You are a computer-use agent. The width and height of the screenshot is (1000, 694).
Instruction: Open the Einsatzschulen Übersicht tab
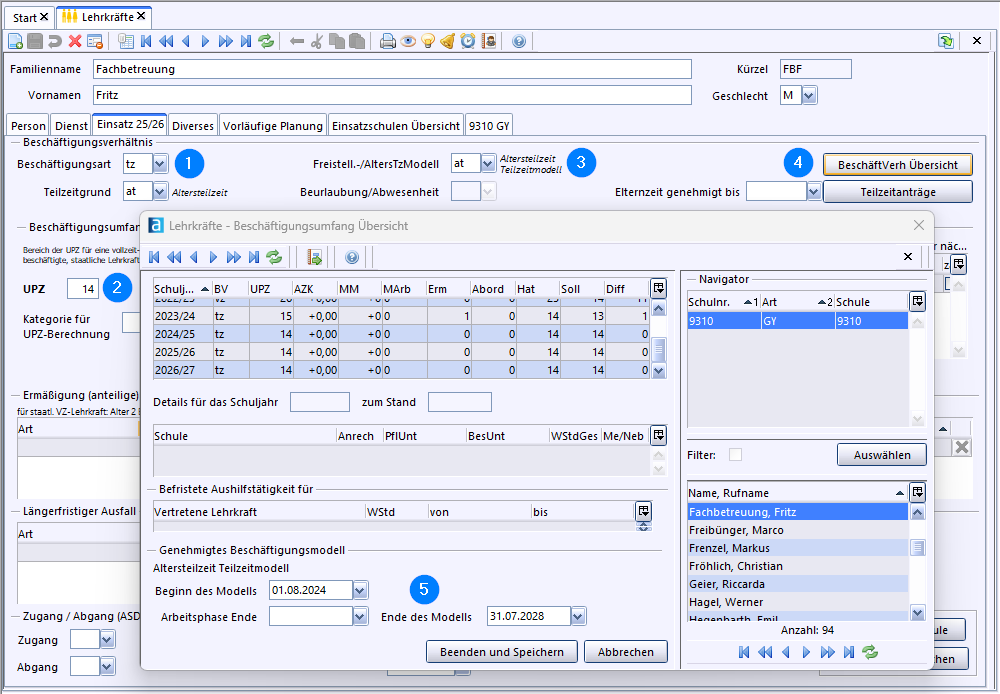tap(396, 126)
